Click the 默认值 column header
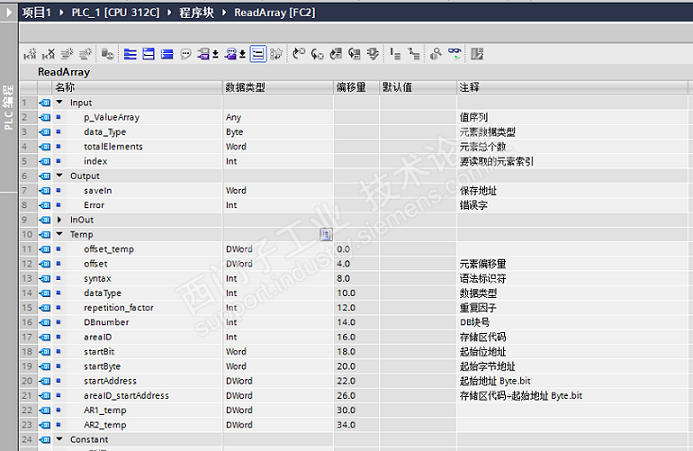Screen dimensions: 693x451 418,88
